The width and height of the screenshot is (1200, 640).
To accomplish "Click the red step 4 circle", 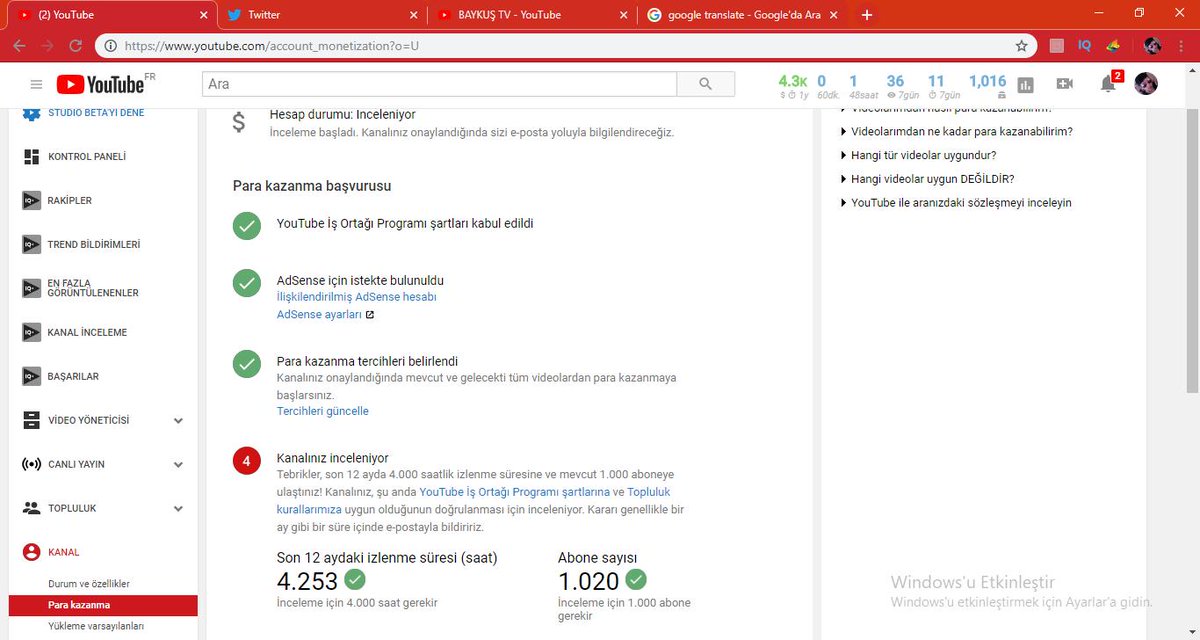I will coord(247,462).
